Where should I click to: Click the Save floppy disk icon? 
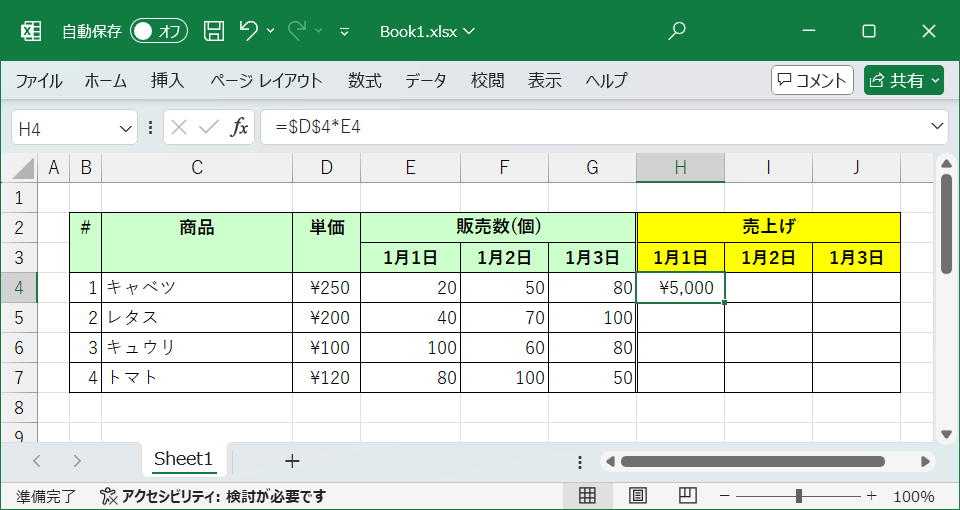214,31
